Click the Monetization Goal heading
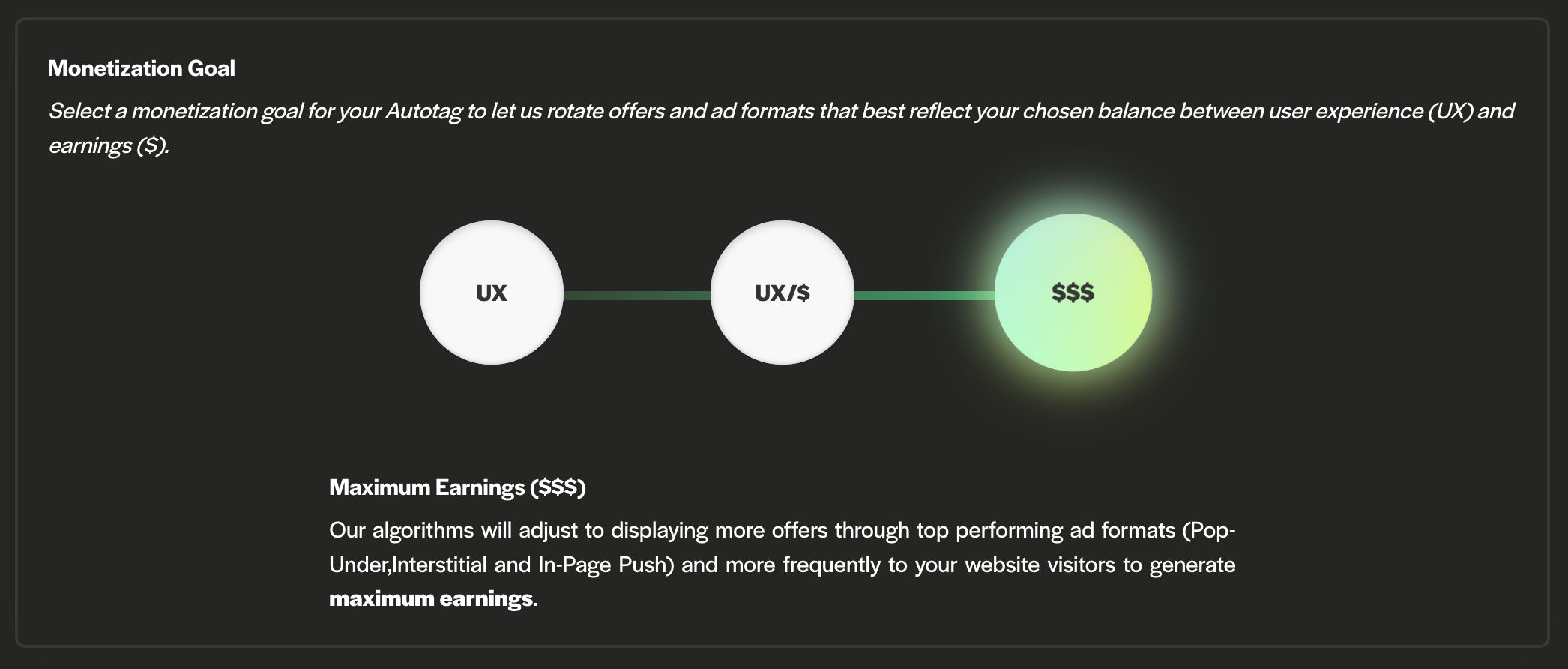 coord(142,68)
